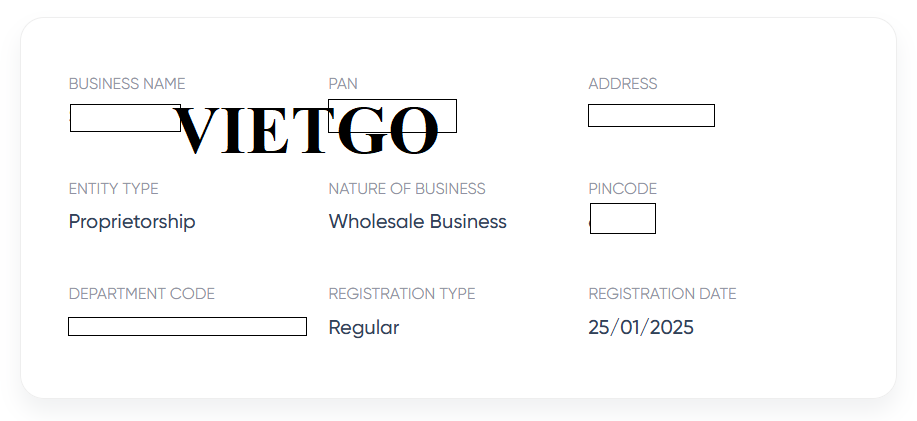Click the REGISTRATION DATE label
917x421 pixels.
point(662,294)
